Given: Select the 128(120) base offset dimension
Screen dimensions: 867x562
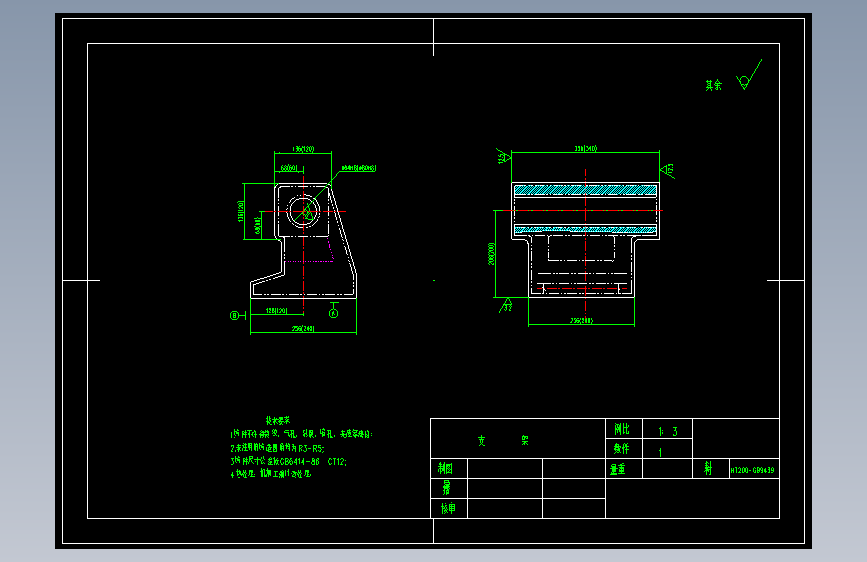Looking at the screenshot, I should [276, 311].
